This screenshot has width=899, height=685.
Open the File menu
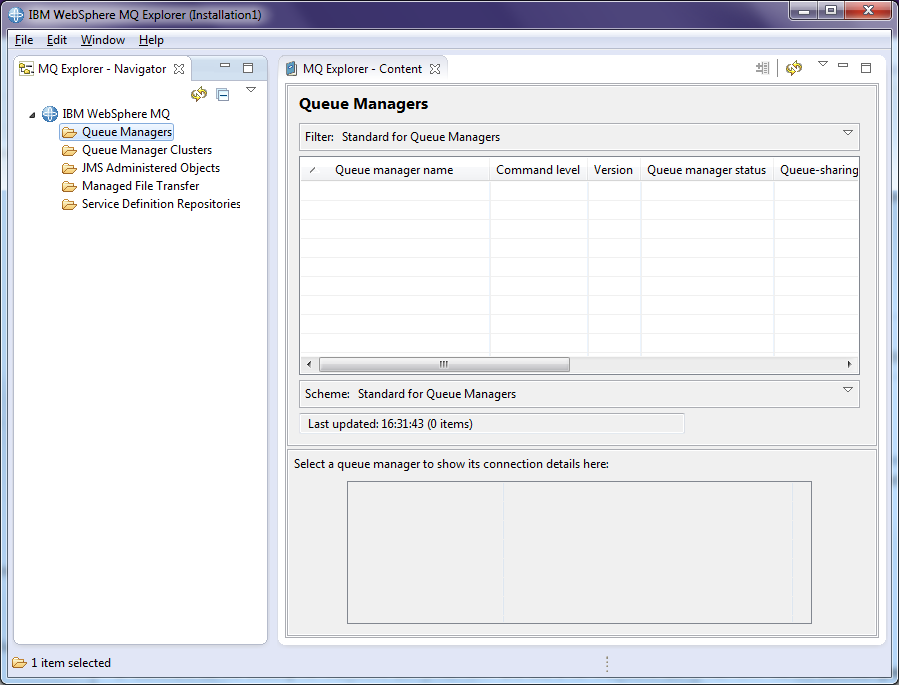click(x=24, y=40)
